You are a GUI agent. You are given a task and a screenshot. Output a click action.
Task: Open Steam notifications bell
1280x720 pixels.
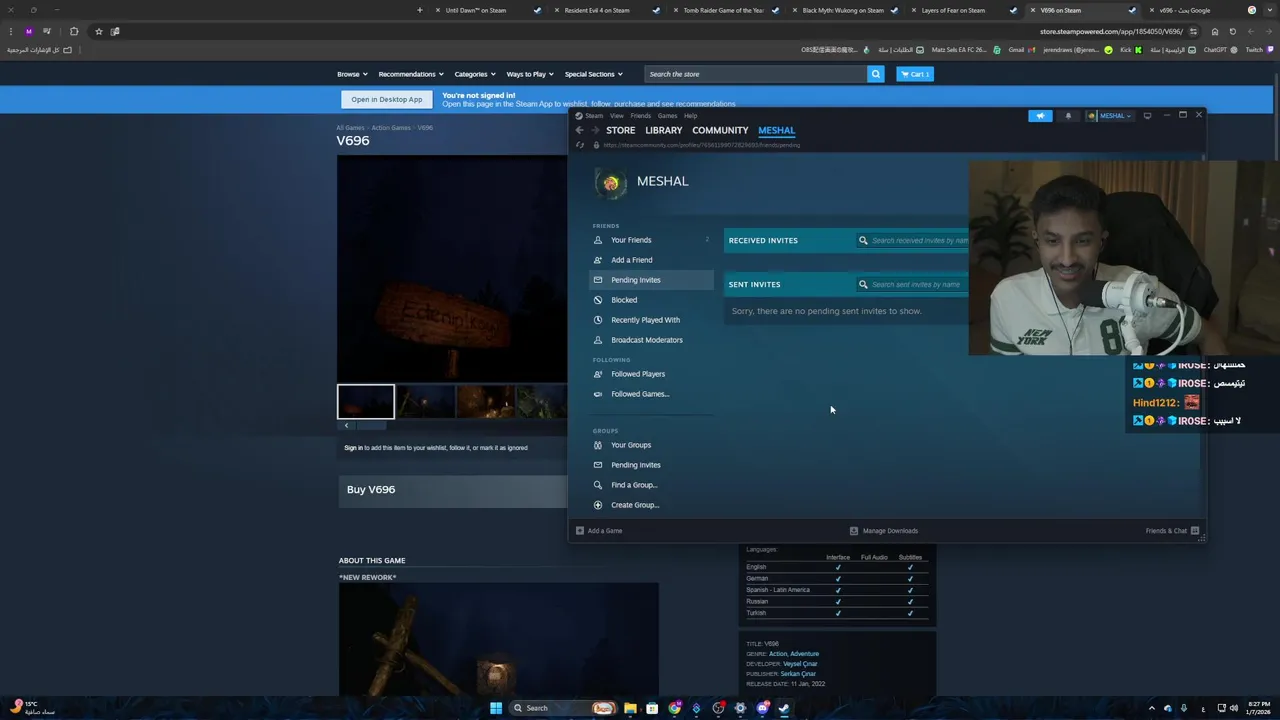[1068, 116]
